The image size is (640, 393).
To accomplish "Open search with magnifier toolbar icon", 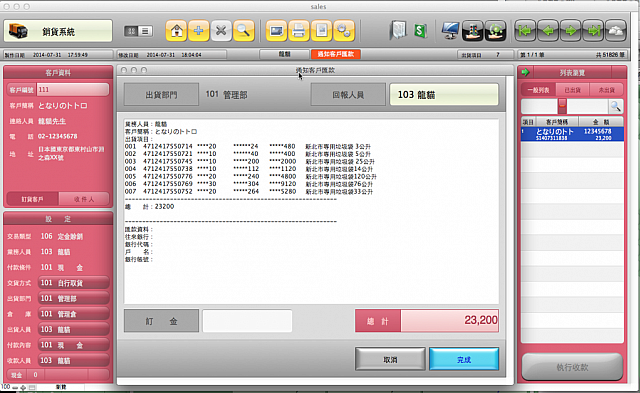I will pyautogui.click(x=244, y=31).
